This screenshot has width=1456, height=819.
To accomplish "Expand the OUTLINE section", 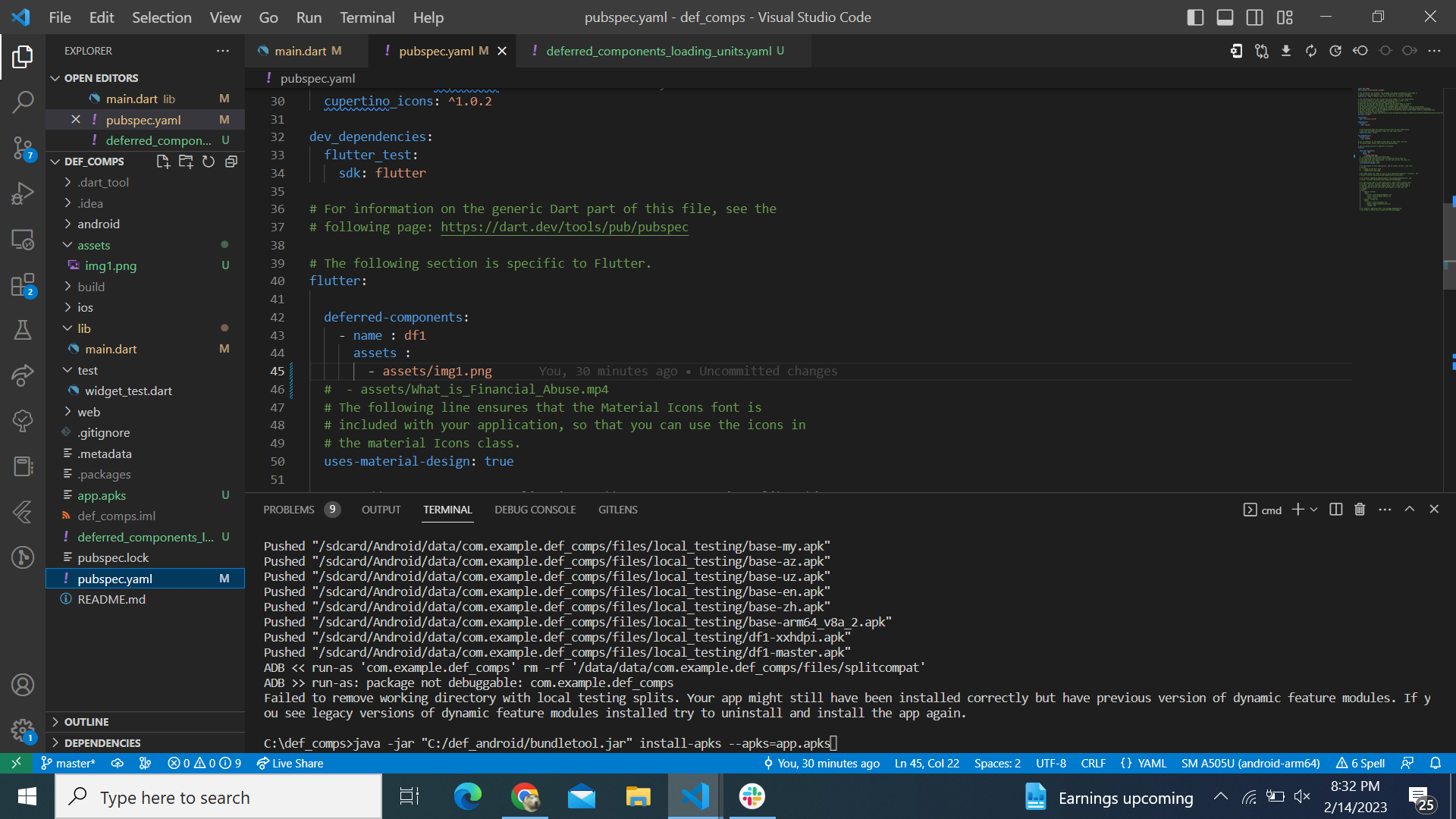I will (87, 722).
